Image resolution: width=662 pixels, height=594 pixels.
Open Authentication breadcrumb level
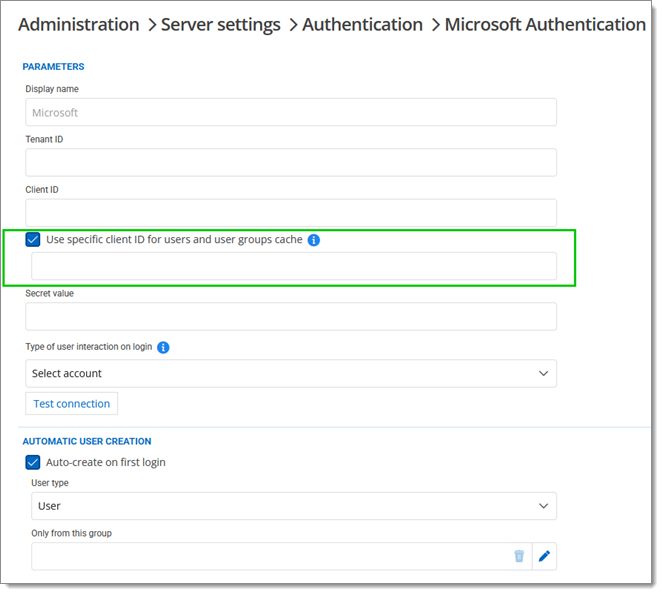pos(362,24)
